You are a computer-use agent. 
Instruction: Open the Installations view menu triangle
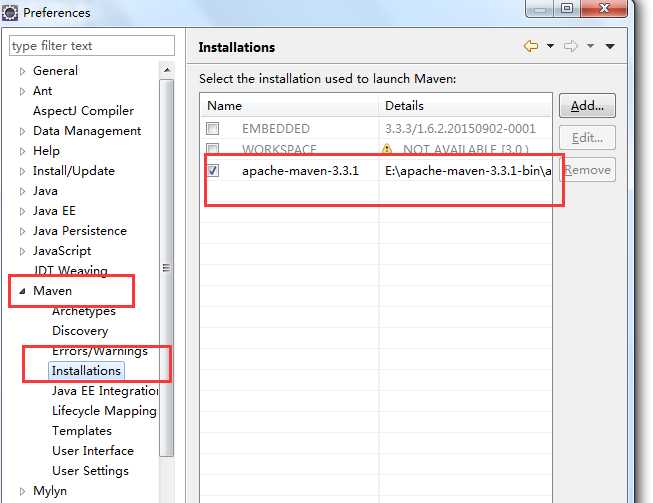pyautogui.click(x=610, y=46)
